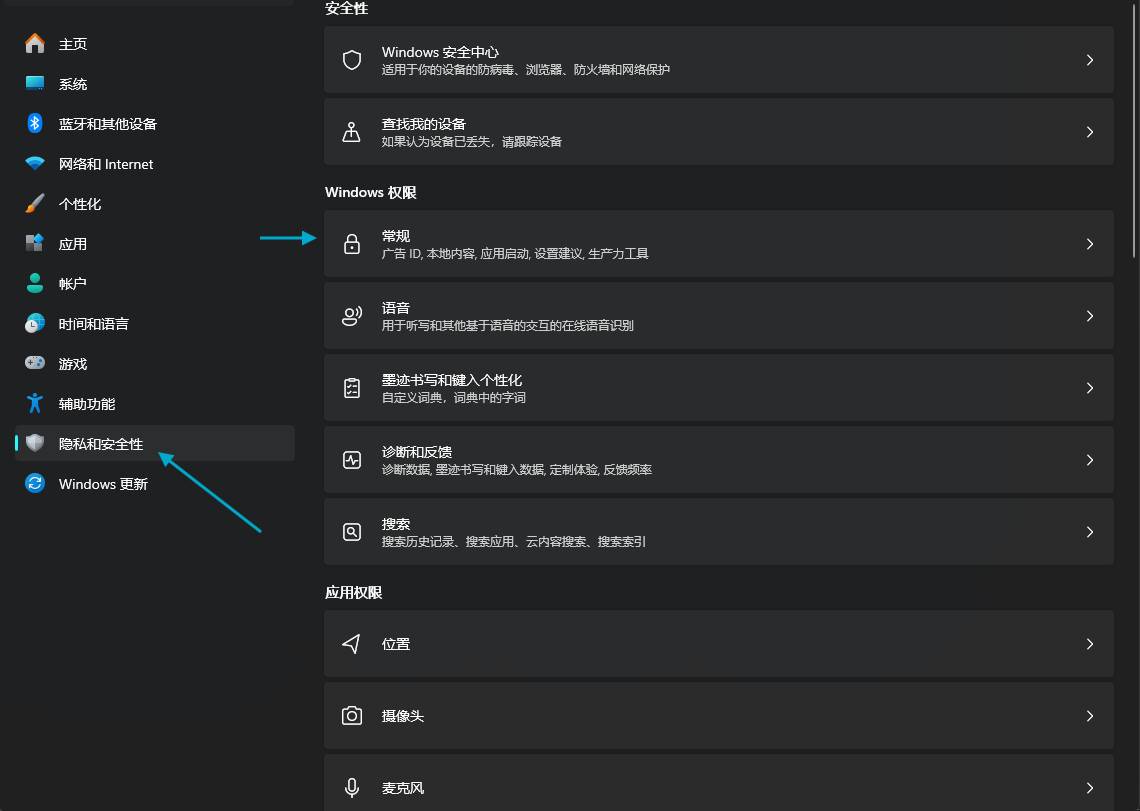This screenshot has width=1140, height=811.
Task: Open 蓝牙和其他设备 settings category
Action: [108, 124]
